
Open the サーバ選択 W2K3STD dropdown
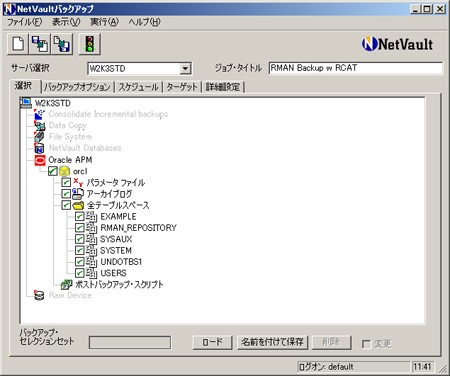[x=185, y=69]
